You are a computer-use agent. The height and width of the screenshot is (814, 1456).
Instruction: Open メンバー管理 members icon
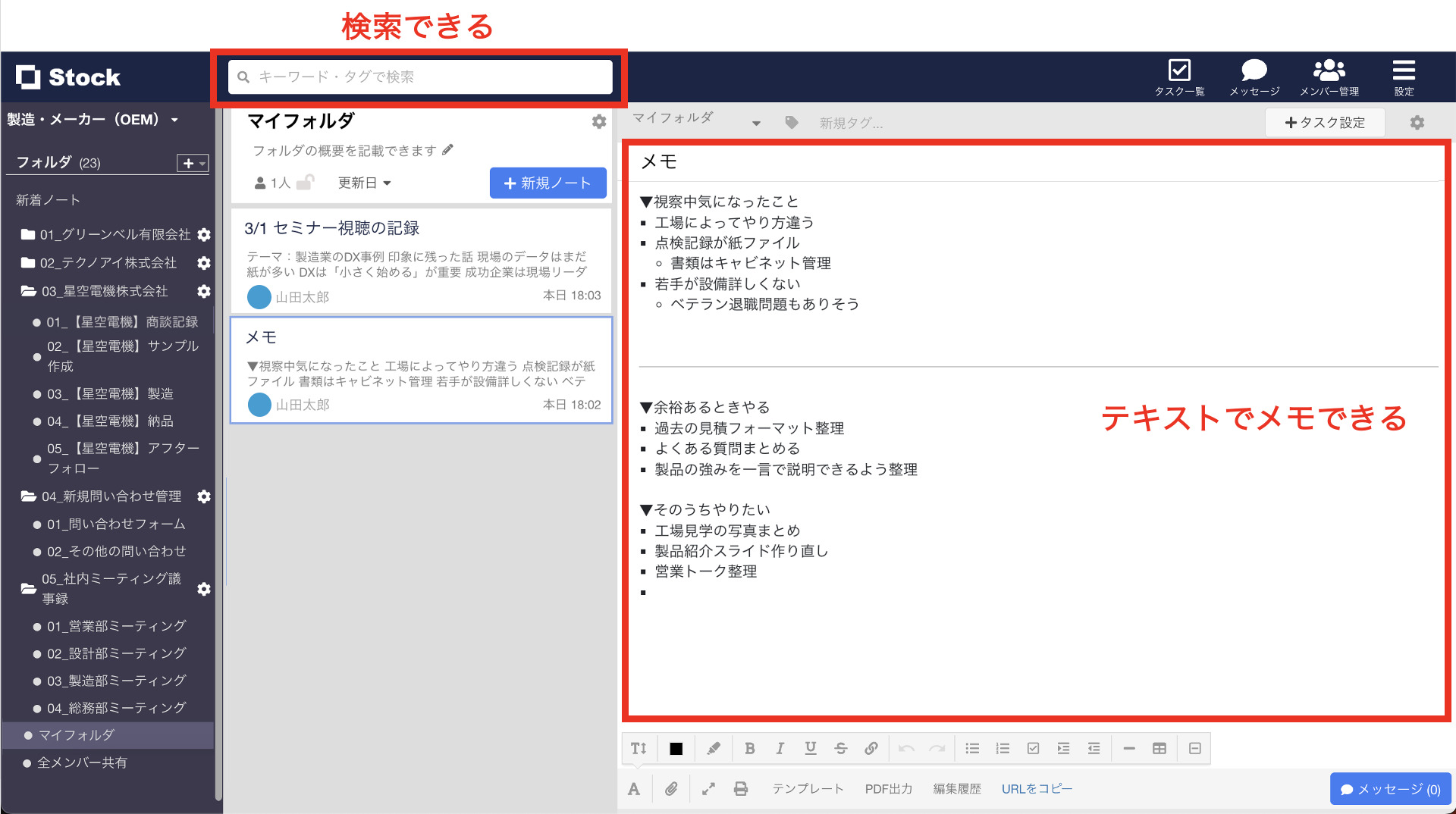point(1328,70)
